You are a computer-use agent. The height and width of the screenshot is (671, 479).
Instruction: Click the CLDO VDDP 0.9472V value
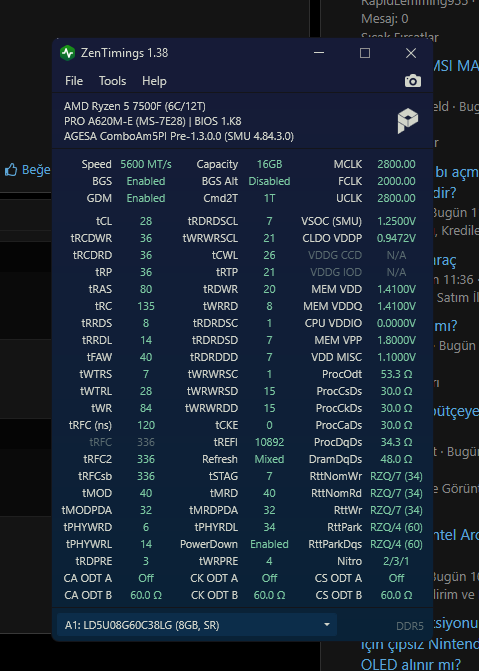coord(396,238)
